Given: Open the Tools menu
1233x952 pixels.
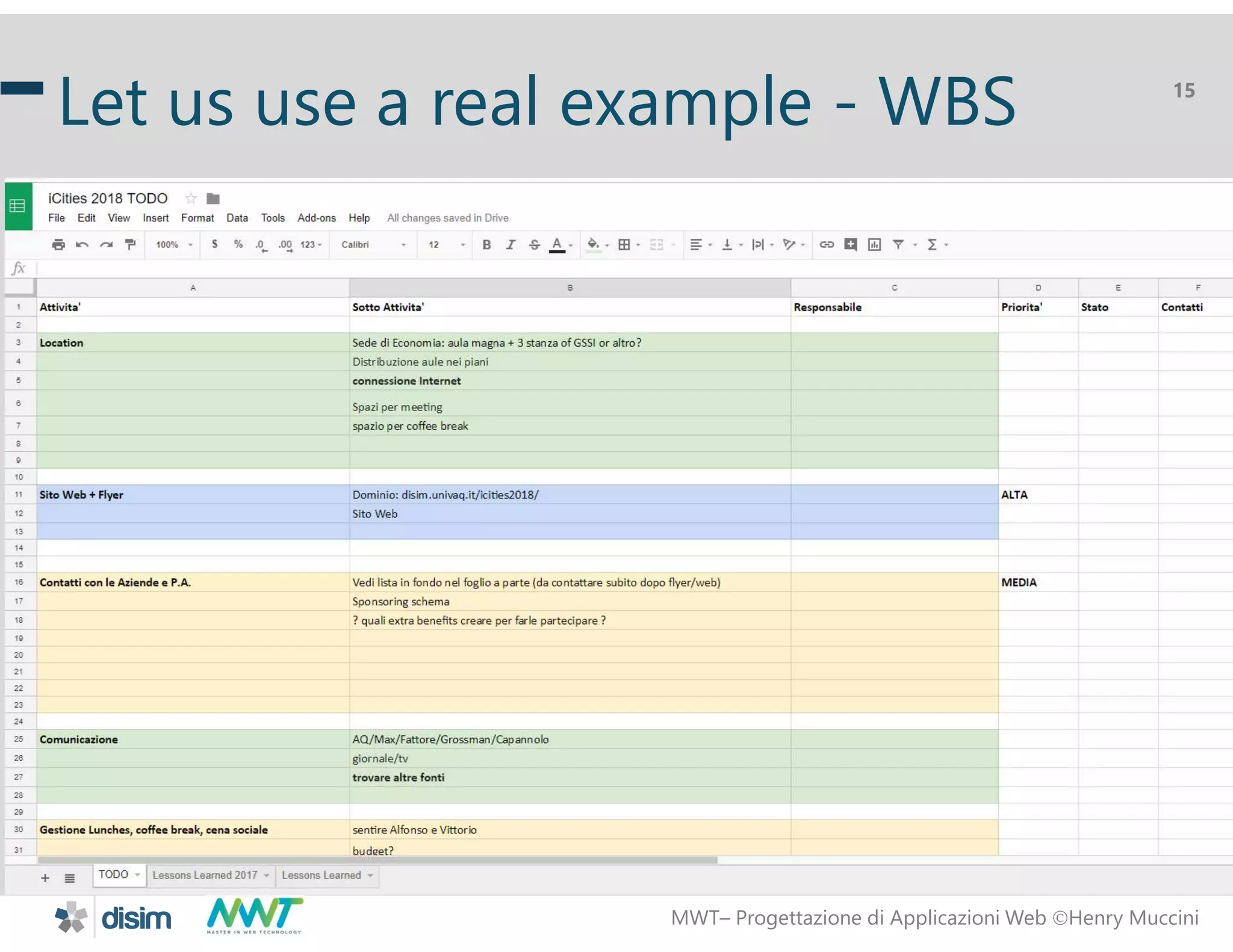Looking at the screenshot, I should coord(273,218).
